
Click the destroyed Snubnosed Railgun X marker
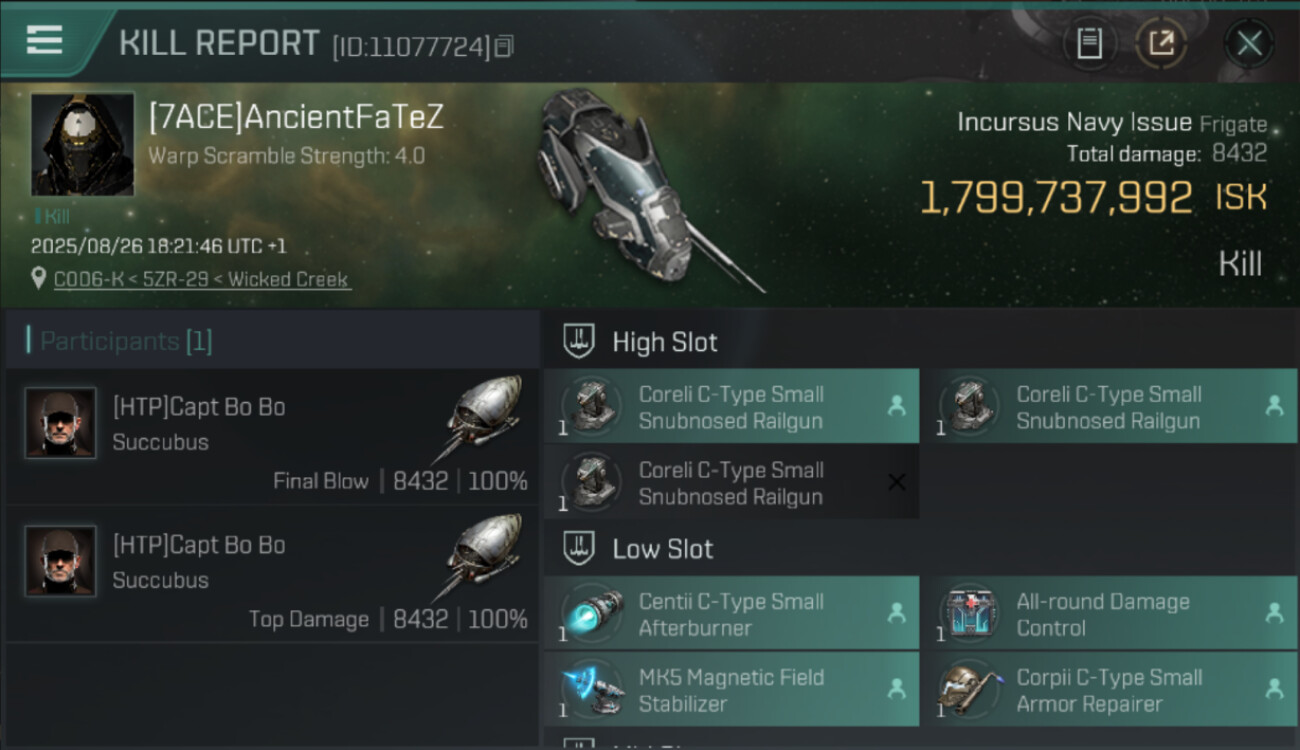click(x=897, y=483)
